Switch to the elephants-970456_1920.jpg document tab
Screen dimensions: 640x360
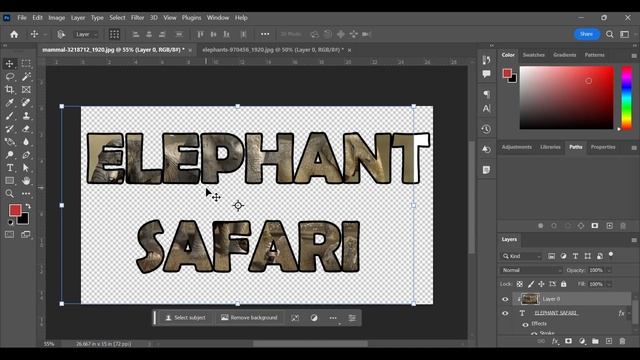pos(273,50)
